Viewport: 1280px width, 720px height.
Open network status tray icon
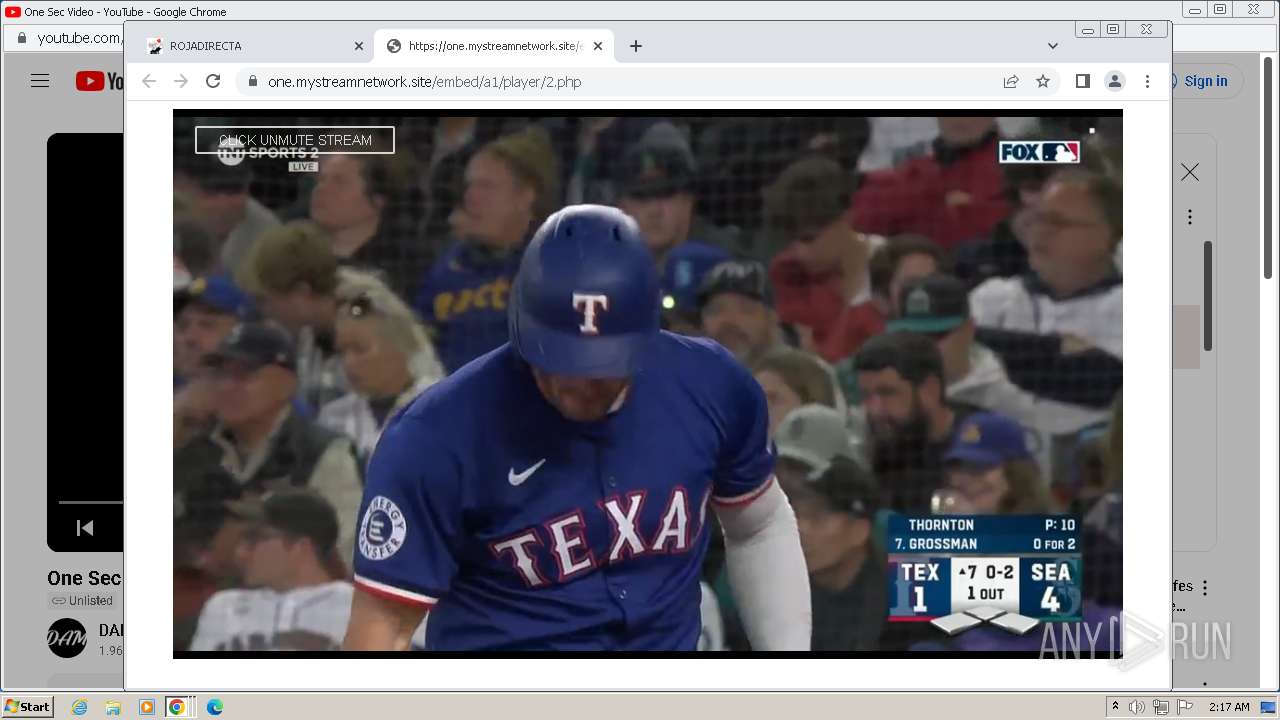[x=1161, y=707]
